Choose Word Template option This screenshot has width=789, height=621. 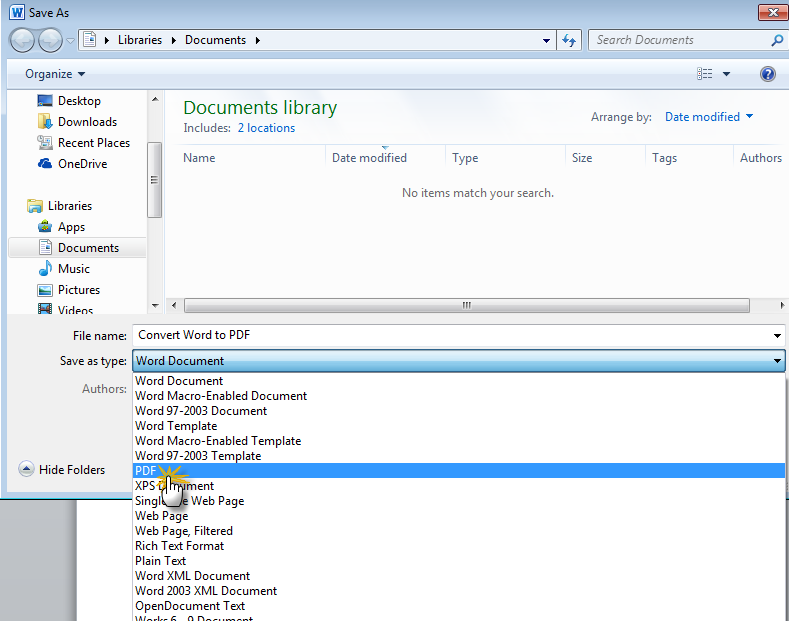pyautogui.click(x=459, y=426)
